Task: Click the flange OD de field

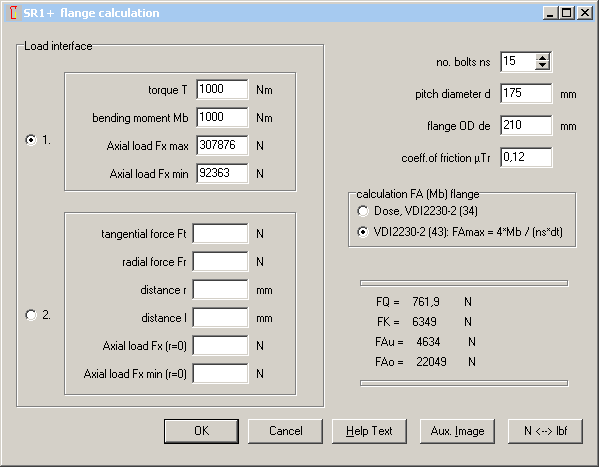Action: pyautogui.click(x=526, y=125)
